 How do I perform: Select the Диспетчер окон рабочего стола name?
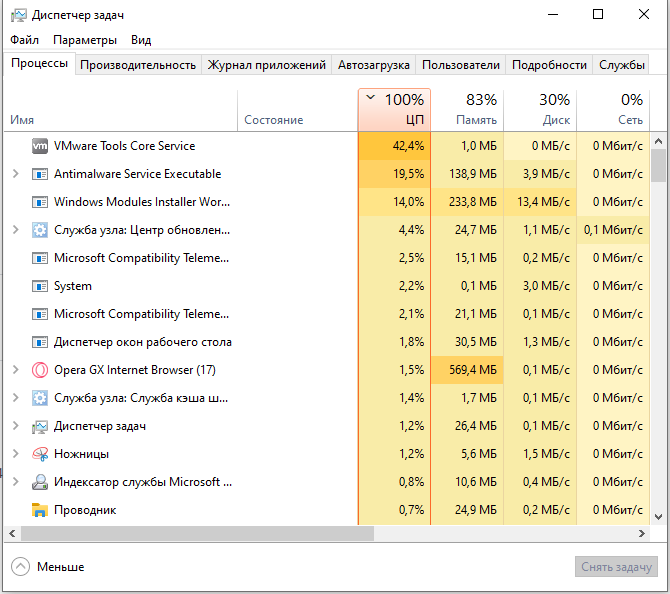tap(143, 342)
